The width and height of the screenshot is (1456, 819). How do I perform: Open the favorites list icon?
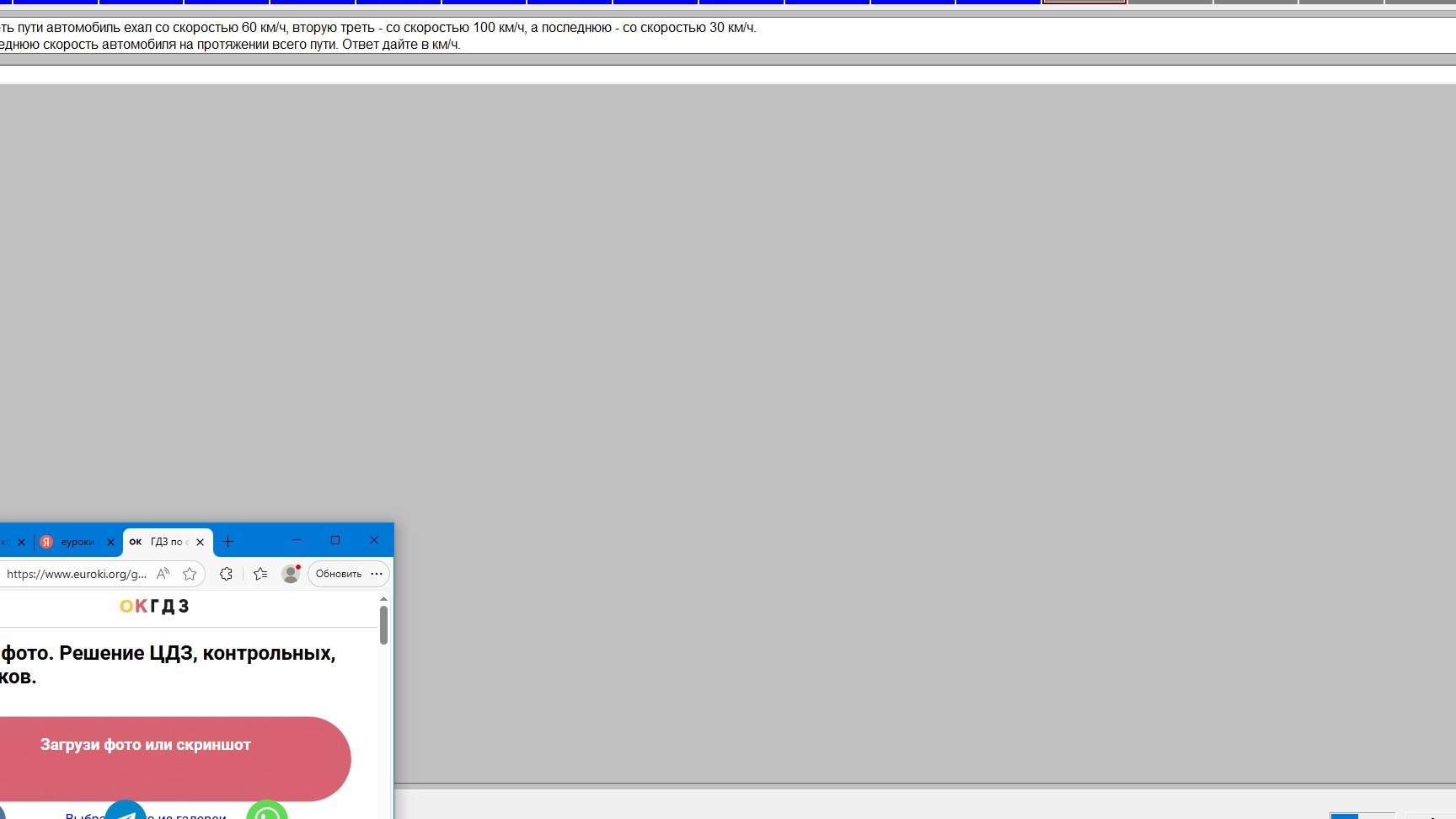click(260, 574)
